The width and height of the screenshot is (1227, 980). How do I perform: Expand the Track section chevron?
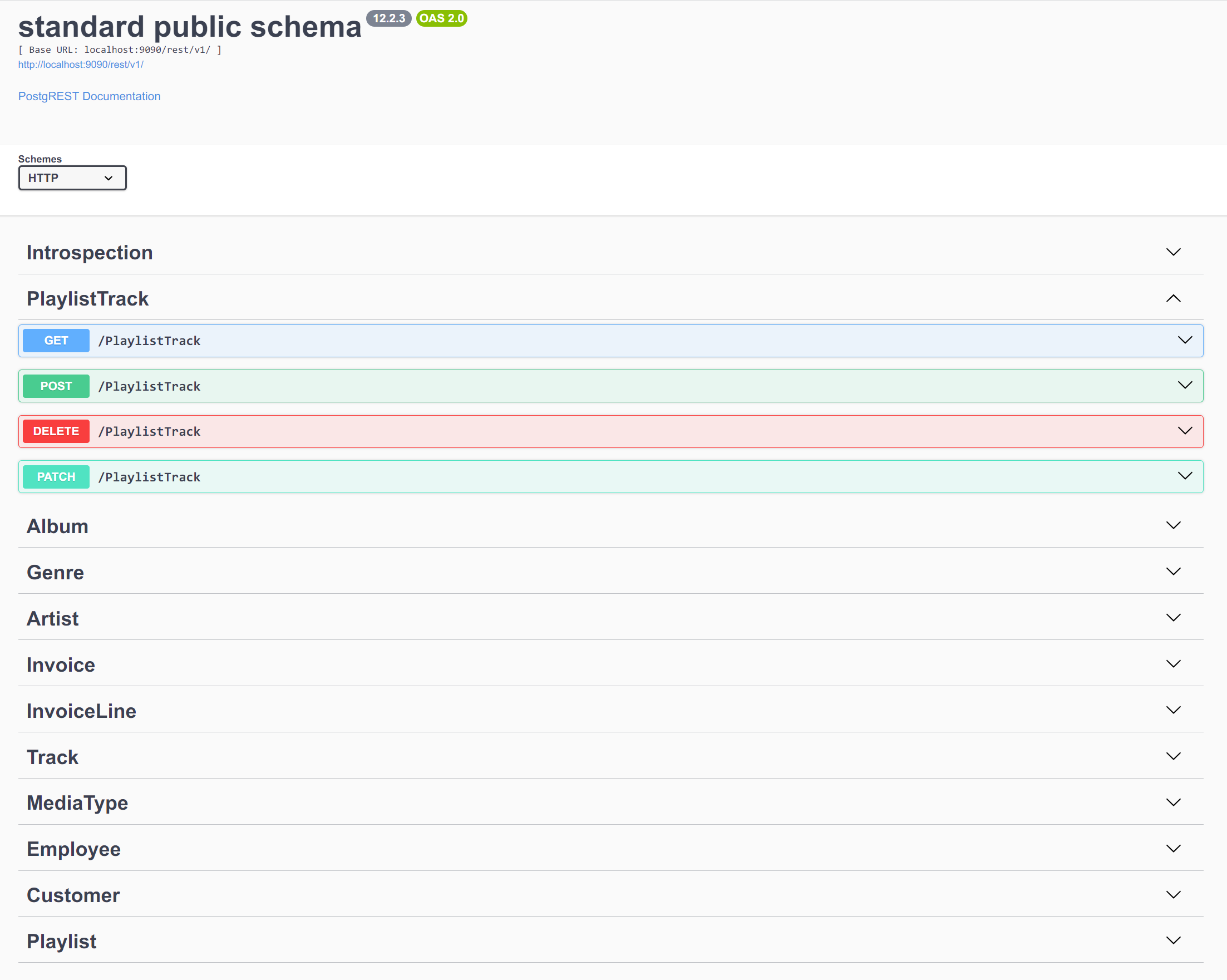1173,756
